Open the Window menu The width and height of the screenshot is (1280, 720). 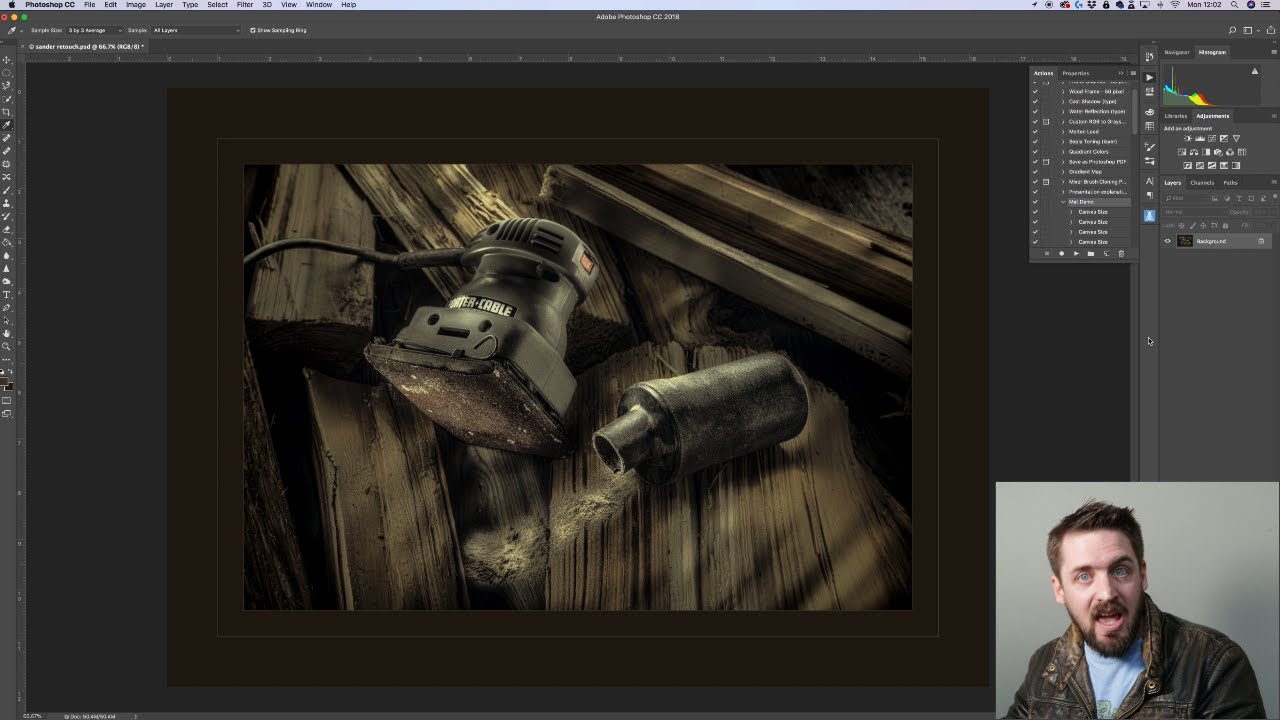[319, 5]
